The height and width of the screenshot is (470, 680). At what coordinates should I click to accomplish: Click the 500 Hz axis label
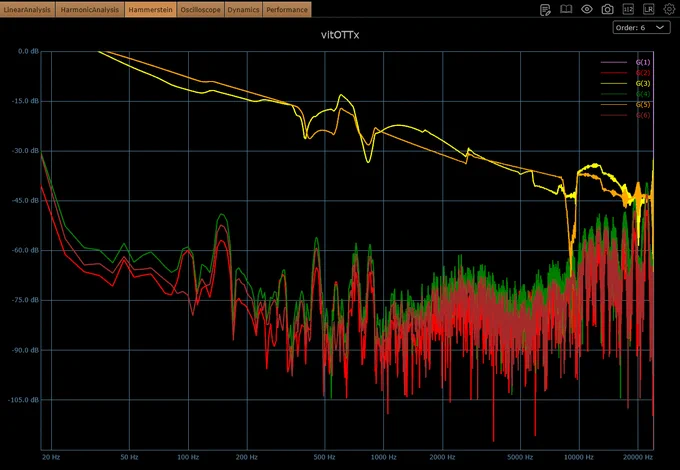(x=324, y=457)
